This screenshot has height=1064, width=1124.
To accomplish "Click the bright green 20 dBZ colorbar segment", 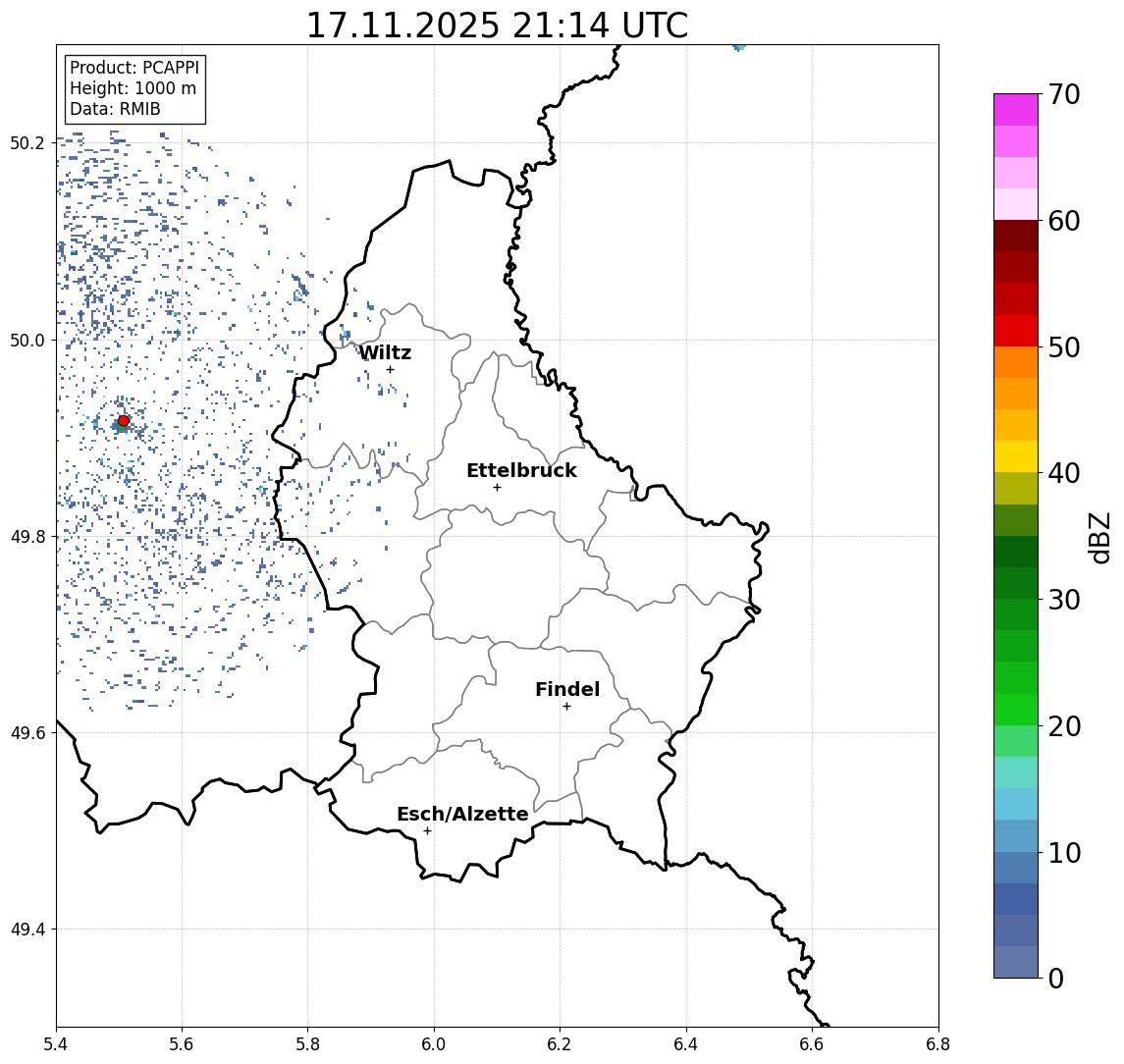I will pyautogui.click(x=1016, y=709).
